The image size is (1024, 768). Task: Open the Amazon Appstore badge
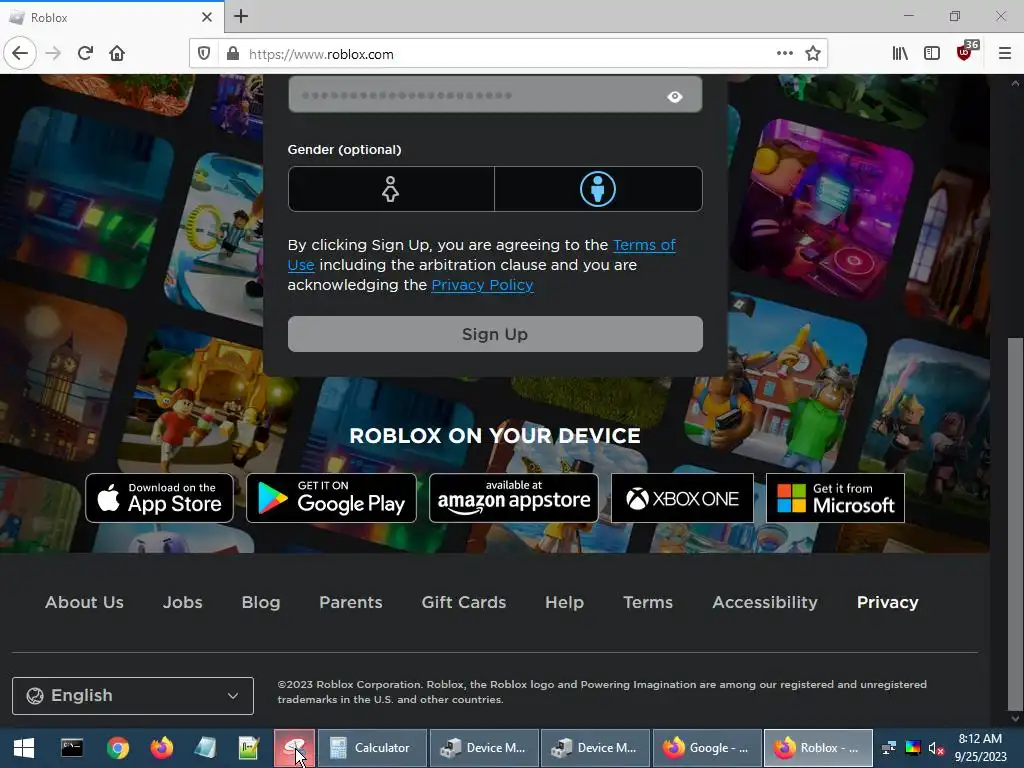(x=513, y=498)
